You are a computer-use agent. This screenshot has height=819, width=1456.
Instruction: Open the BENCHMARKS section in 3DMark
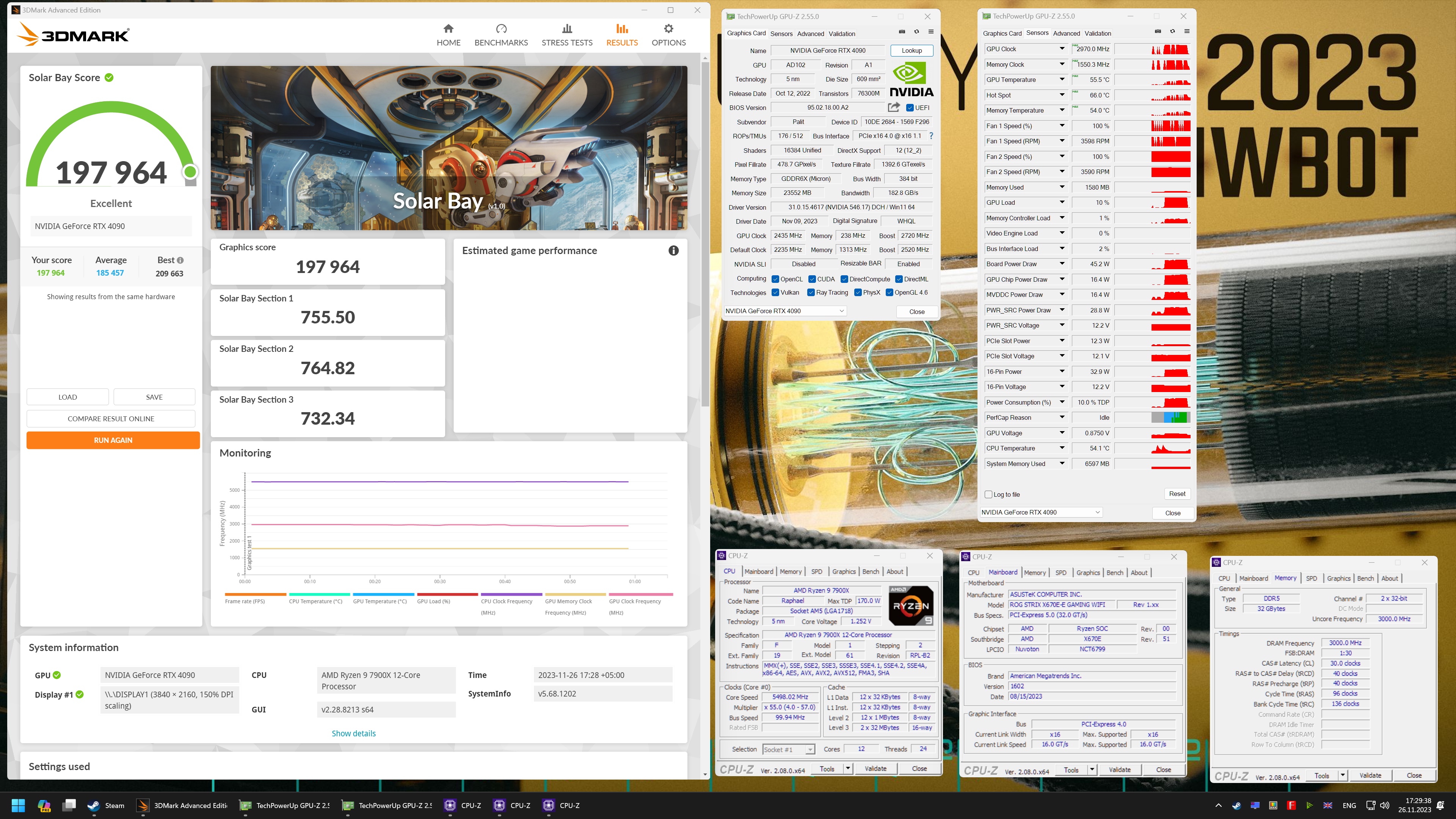pyautogui.click(x=501, y=35)
